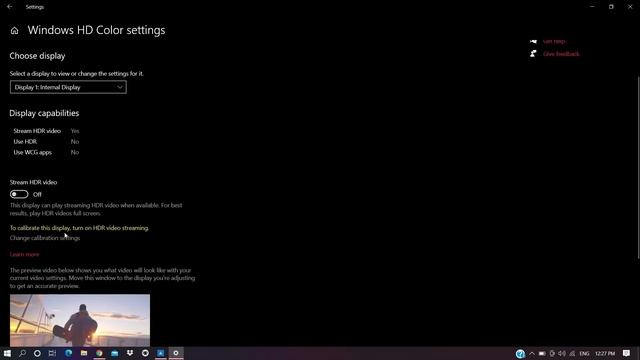The height and width of the screenshot is (360, 640).
Task: Open the Mail app from the taskbar
Action: (x=115, y=353)
